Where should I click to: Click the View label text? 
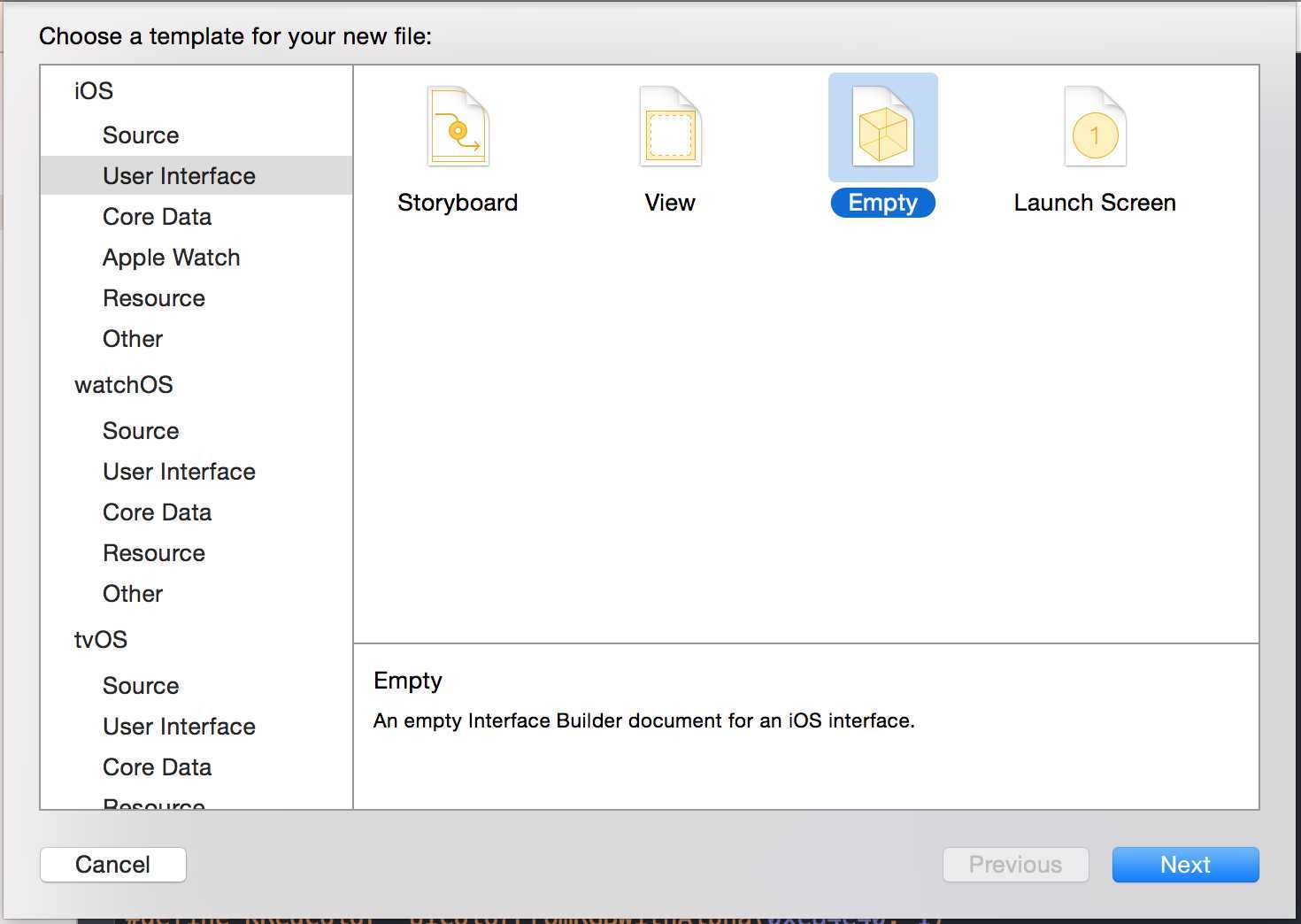(670, 203)
